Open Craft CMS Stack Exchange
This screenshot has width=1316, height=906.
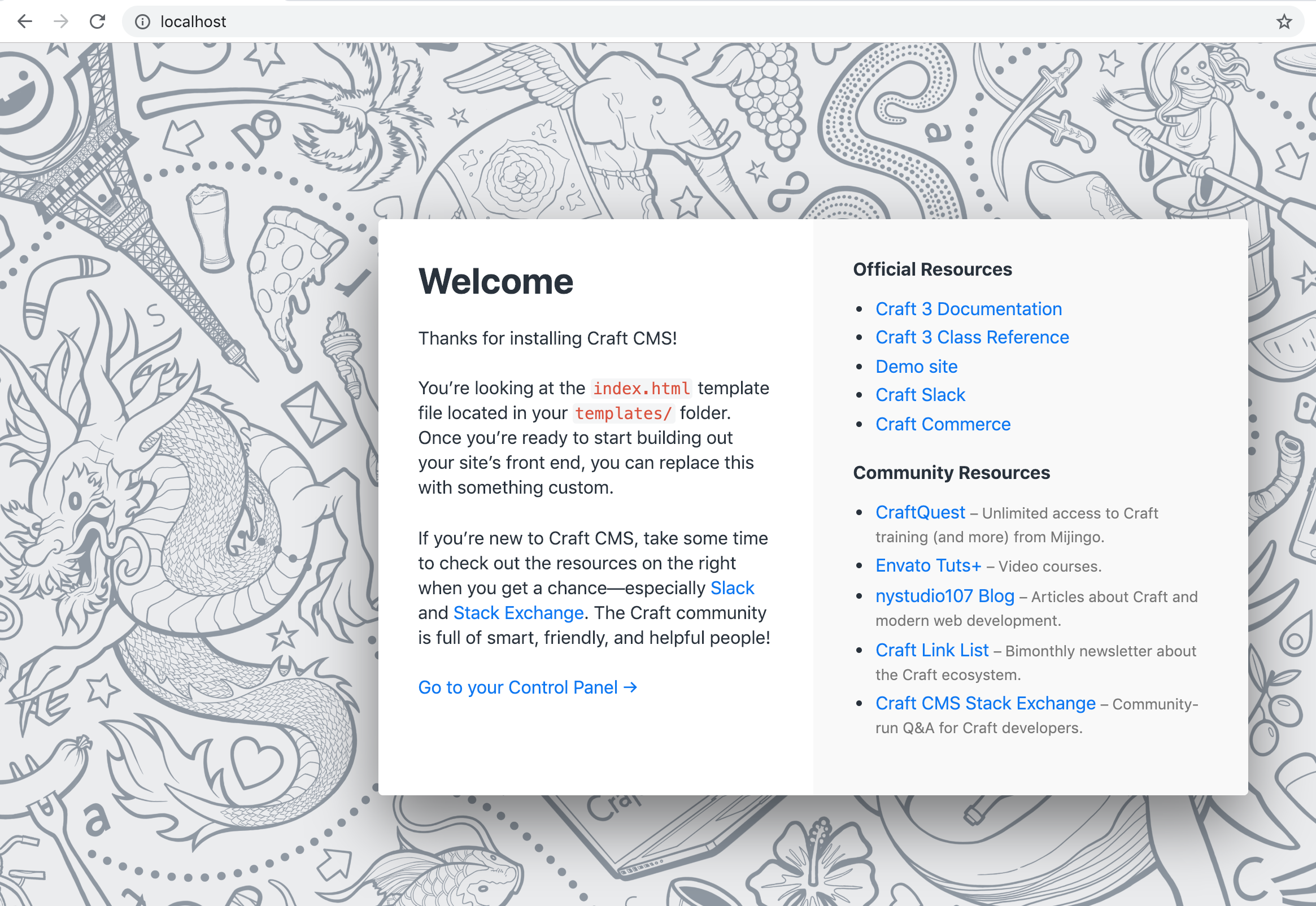985,703
